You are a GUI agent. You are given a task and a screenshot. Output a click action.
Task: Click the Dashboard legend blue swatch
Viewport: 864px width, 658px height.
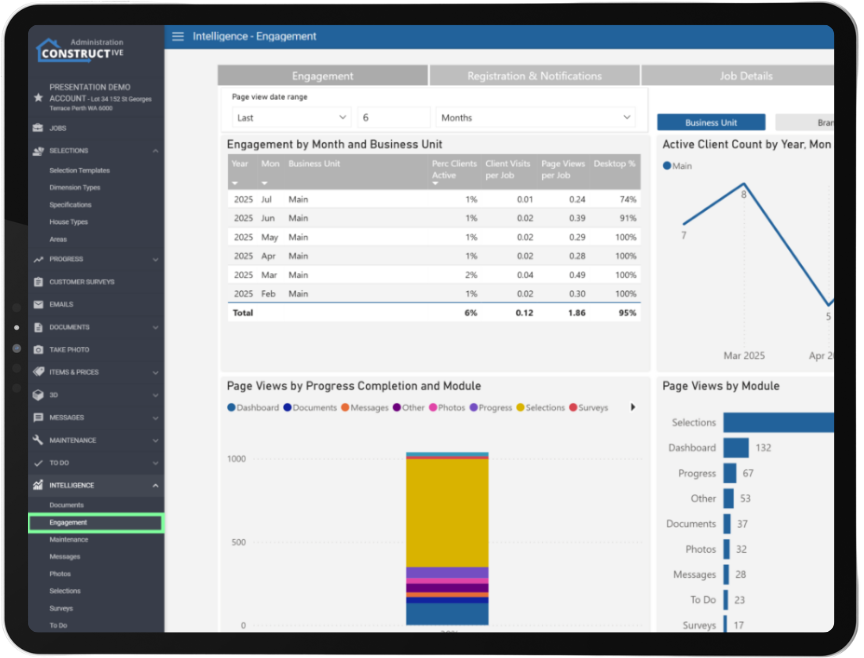(x=231, y=407)
